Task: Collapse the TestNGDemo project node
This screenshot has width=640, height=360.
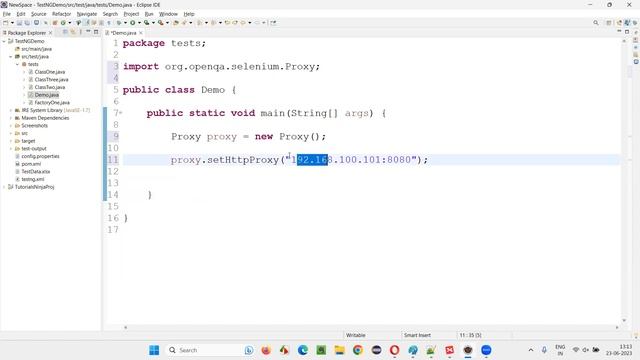Action: pyautogui.click(x=4, y=41)
